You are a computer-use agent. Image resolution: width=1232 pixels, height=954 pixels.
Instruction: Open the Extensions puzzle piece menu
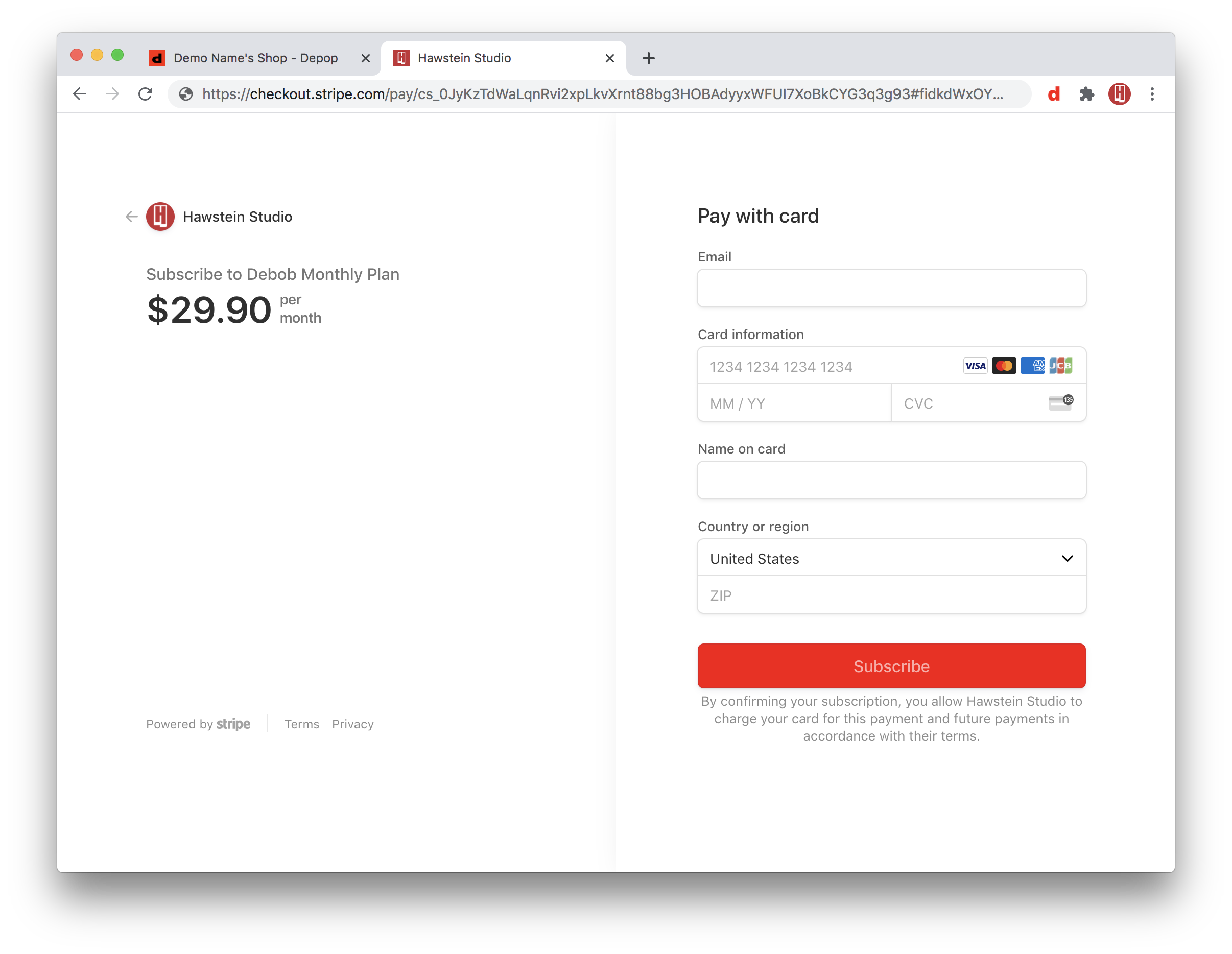(x=1086, y=93)
